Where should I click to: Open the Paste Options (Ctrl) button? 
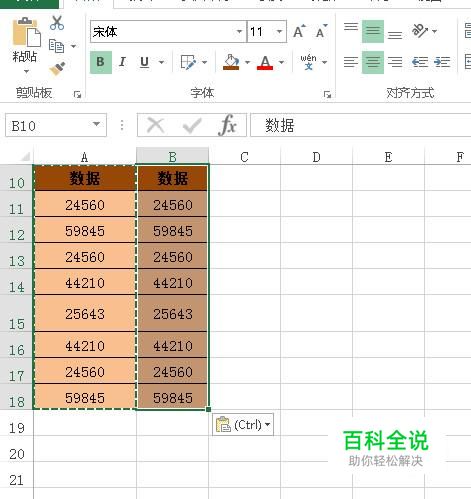(x=243, y=425)
